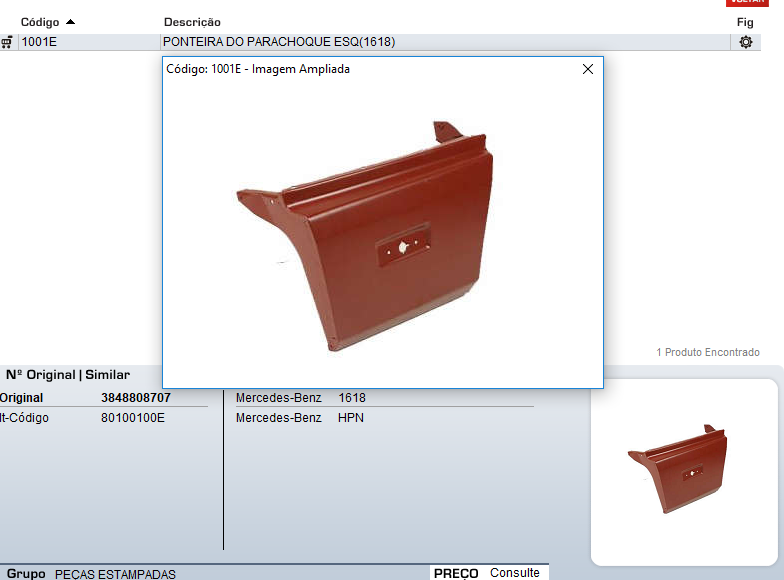The height and width of the screenshot is (580, 784).
Task: Select product code 1001E cell
Action: tap(38, 42)
